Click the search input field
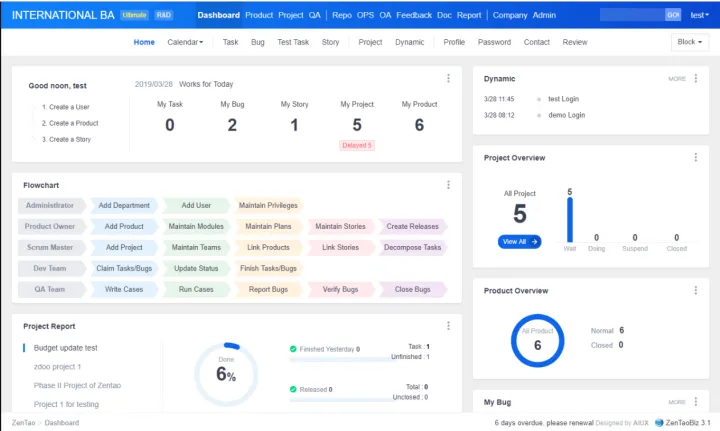The height and width of the screenshot is (431, 720). coord(632,15)
